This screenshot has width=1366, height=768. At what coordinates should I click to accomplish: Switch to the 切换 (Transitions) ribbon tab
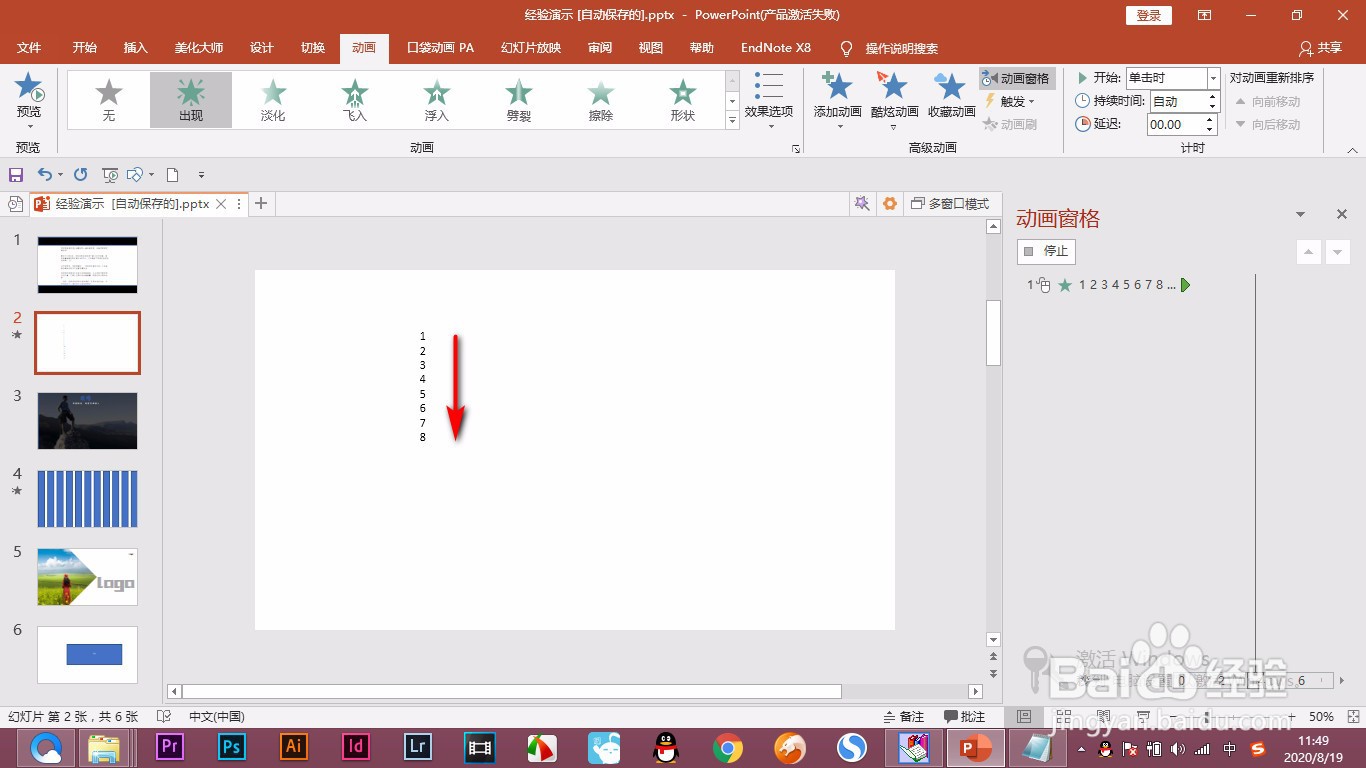point(311,47)
